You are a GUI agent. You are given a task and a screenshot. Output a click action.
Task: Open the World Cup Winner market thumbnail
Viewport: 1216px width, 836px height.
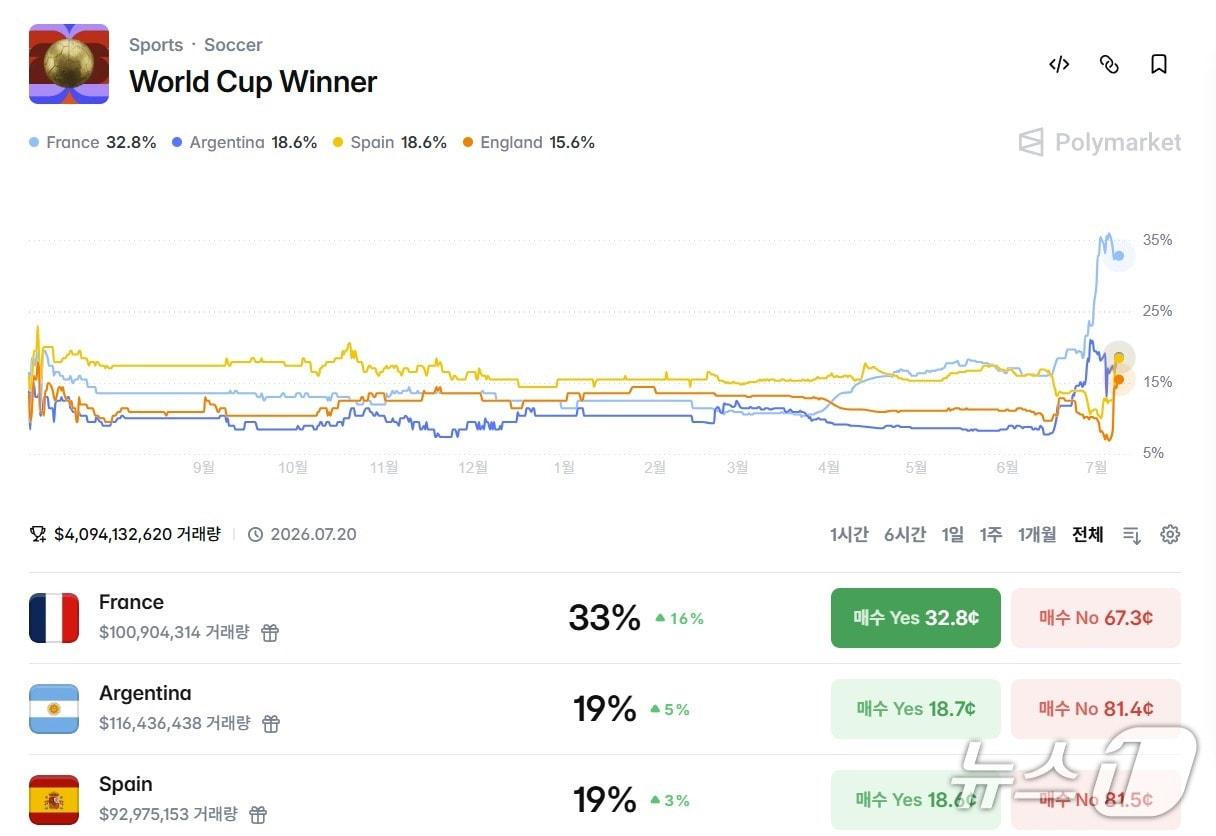click(69, 64)
